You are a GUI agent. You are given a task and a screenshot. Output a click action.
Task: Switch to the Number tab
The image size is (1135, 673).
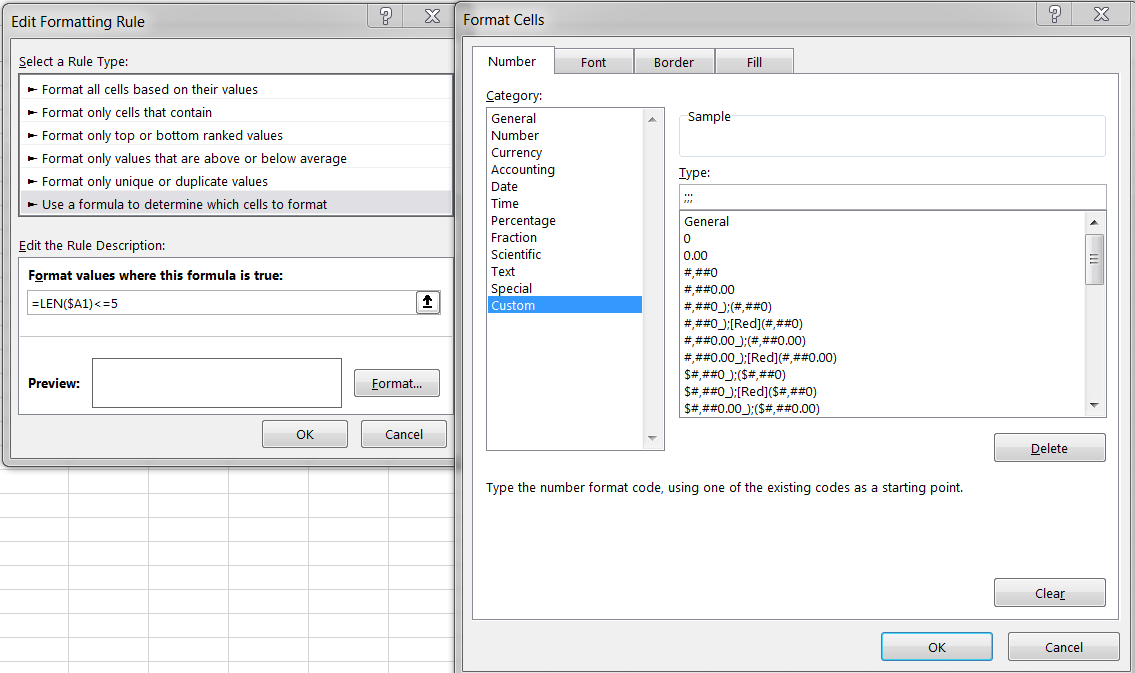pyautogui.click(x=512, y=62)
